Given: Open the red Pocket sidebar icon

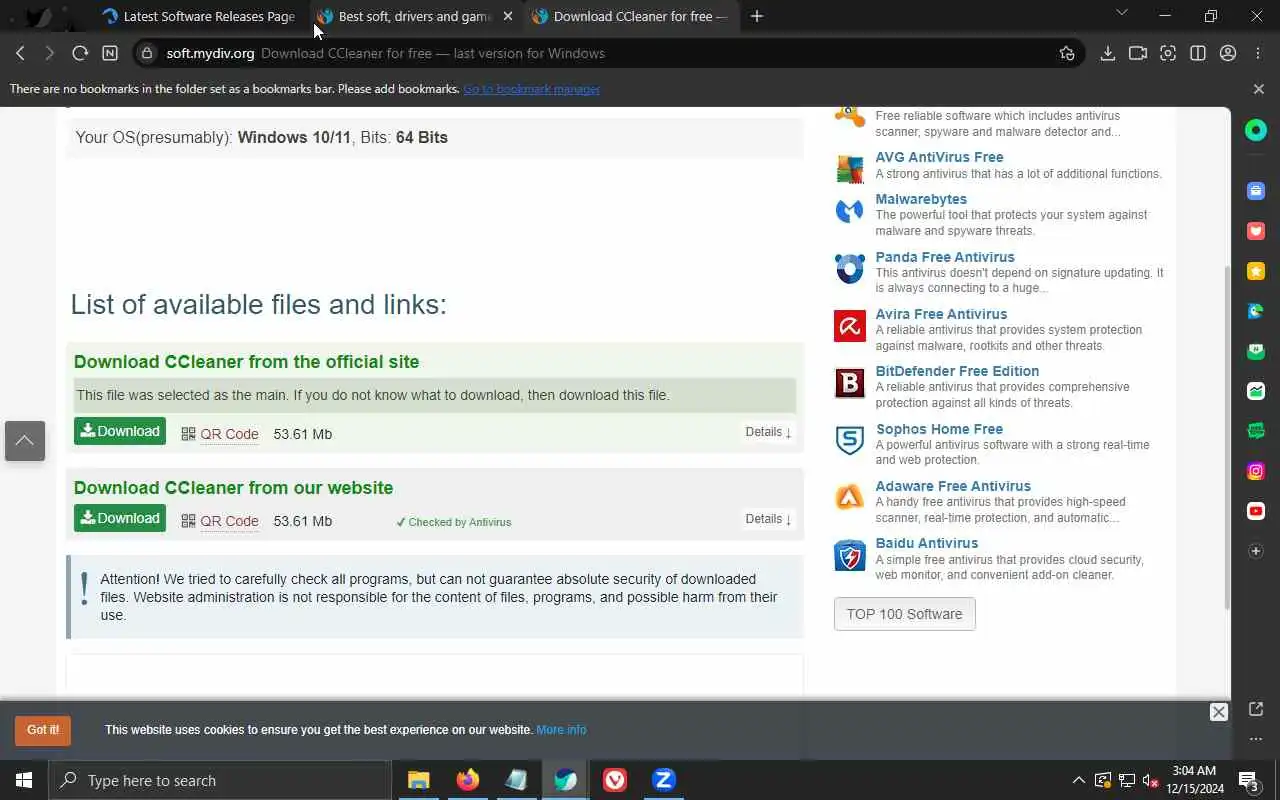Looking at the screenshot, I should [1256, 231].
